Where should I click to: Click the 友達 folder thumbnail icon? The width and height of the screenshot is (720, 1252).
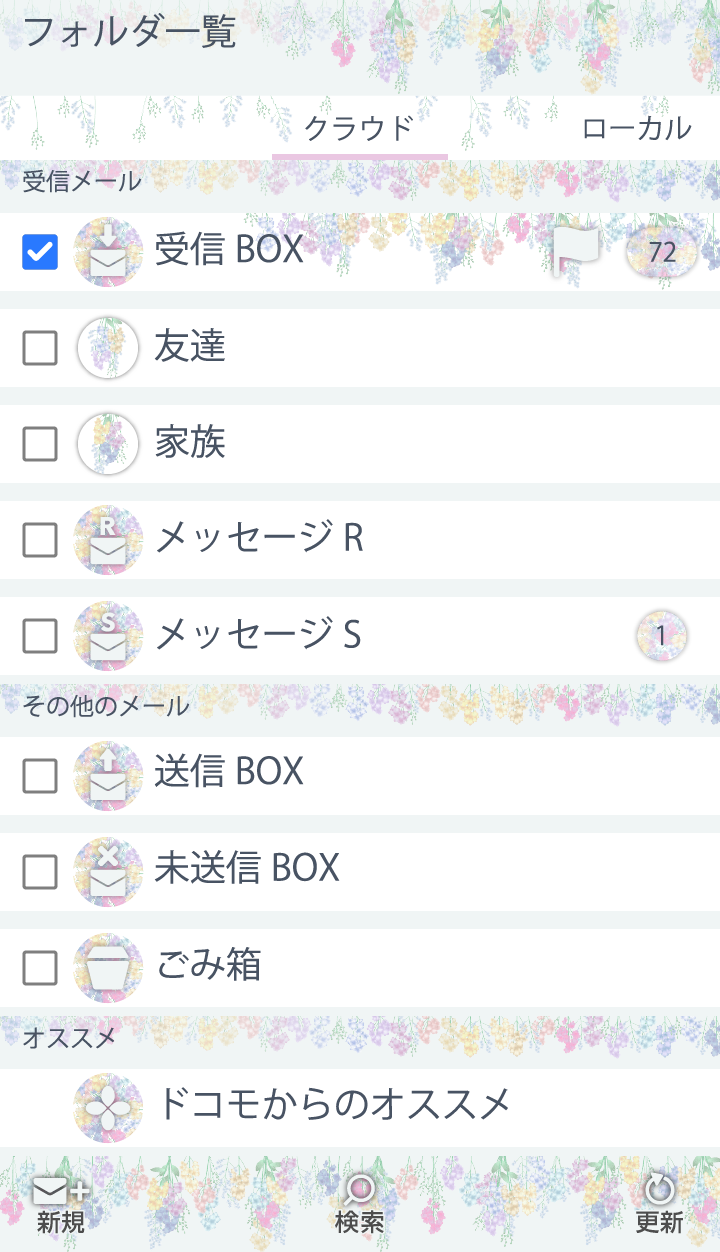[108, 347]
